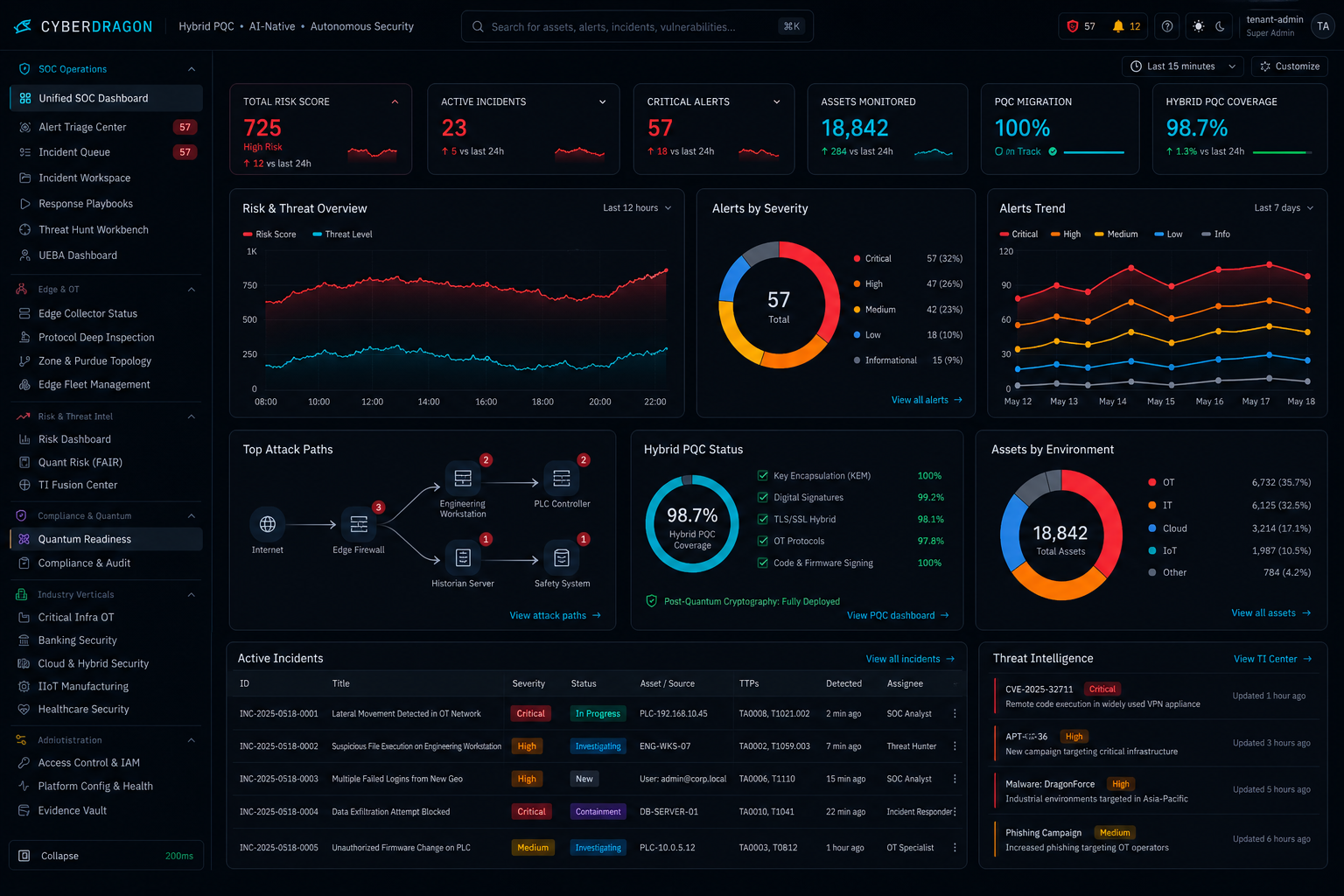The height and width of the screenshot is (896, 1344).
Task: Click the Historian Server node icon
Action: 463,557
